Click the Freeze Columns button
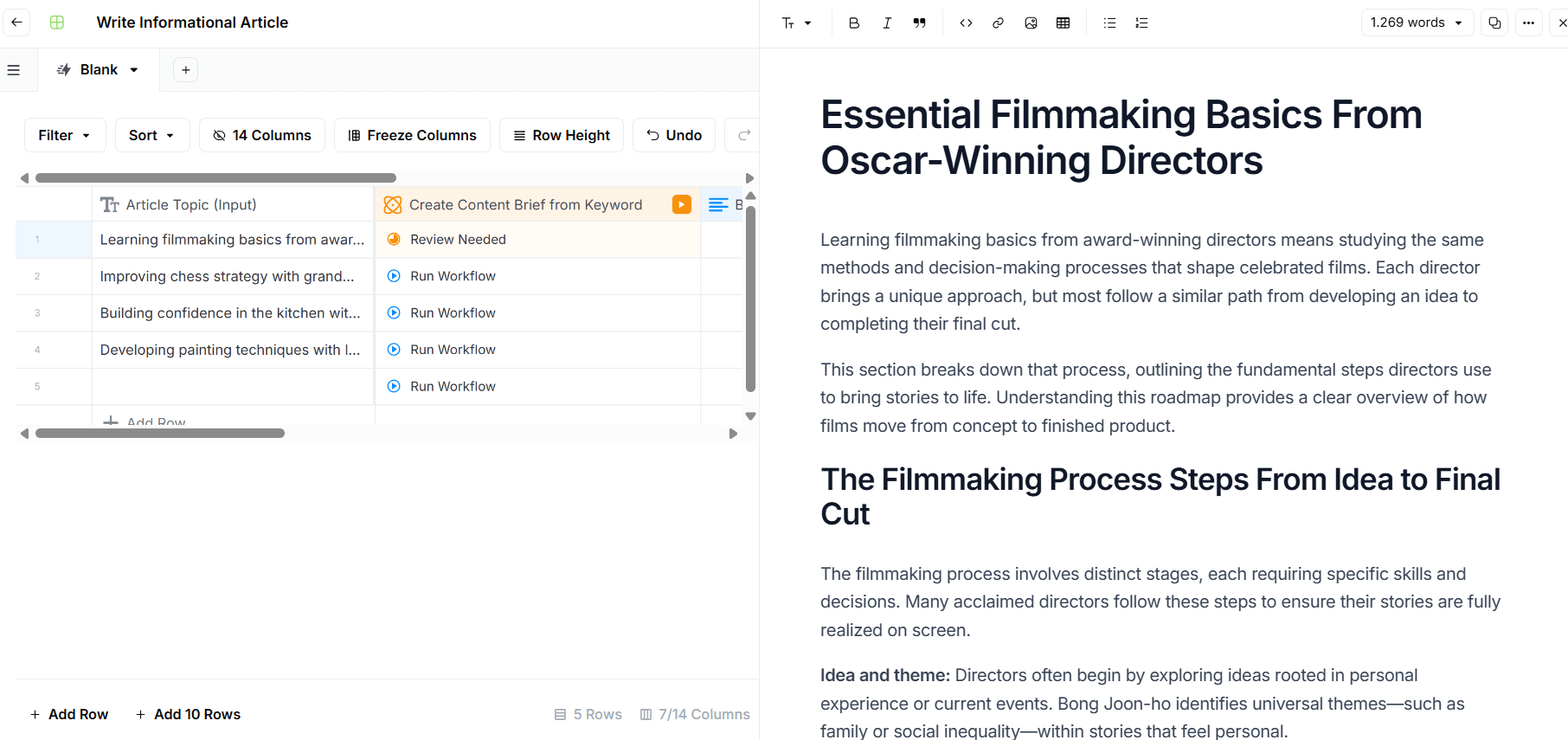The height and width of the screenshot is (740, 1568). coord(412,135)
